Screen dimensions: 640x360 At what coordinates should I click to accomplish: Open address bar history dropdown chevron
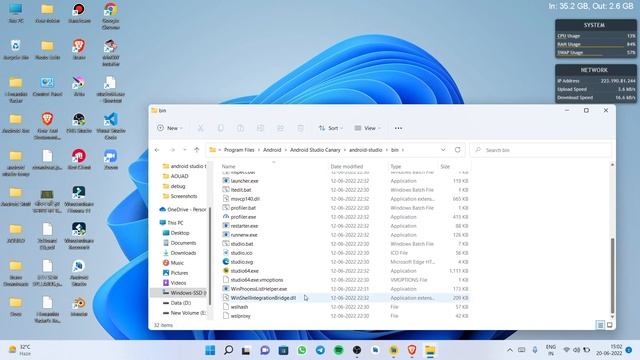(x=443, y=150)
